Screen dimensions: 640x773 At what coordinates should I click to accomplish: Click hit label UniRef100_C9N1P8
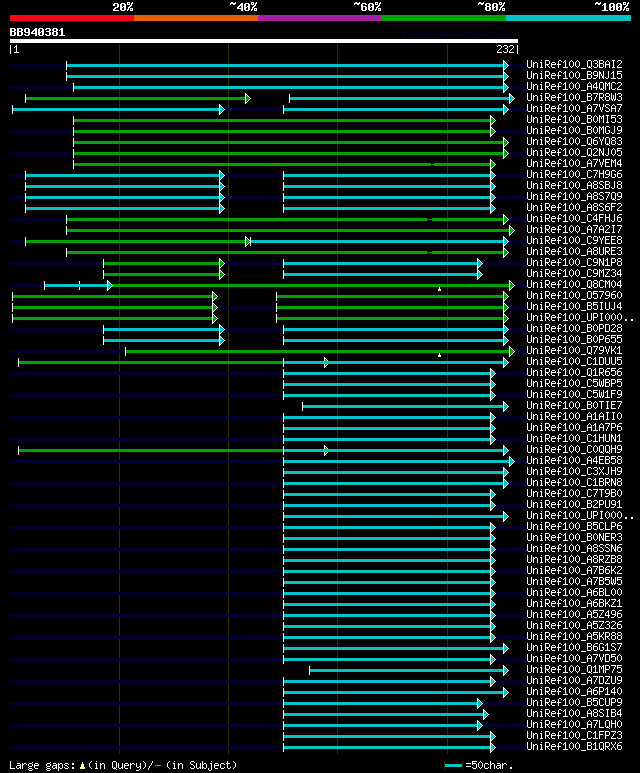pyautogui.click(x=574, y=262)
